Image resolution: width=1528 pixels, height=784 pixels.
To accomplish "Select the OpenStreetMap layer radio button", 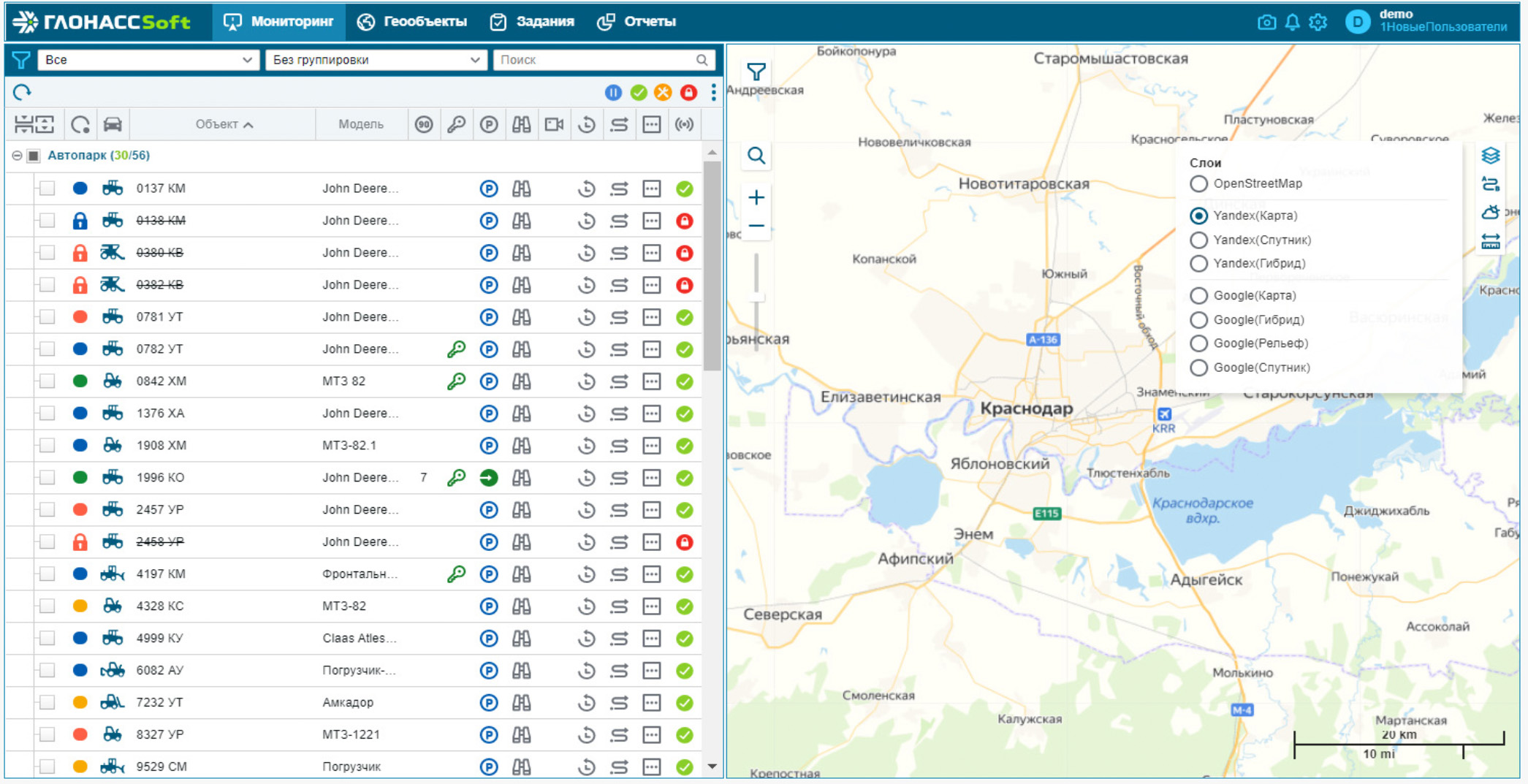I will click(1198, 183).
